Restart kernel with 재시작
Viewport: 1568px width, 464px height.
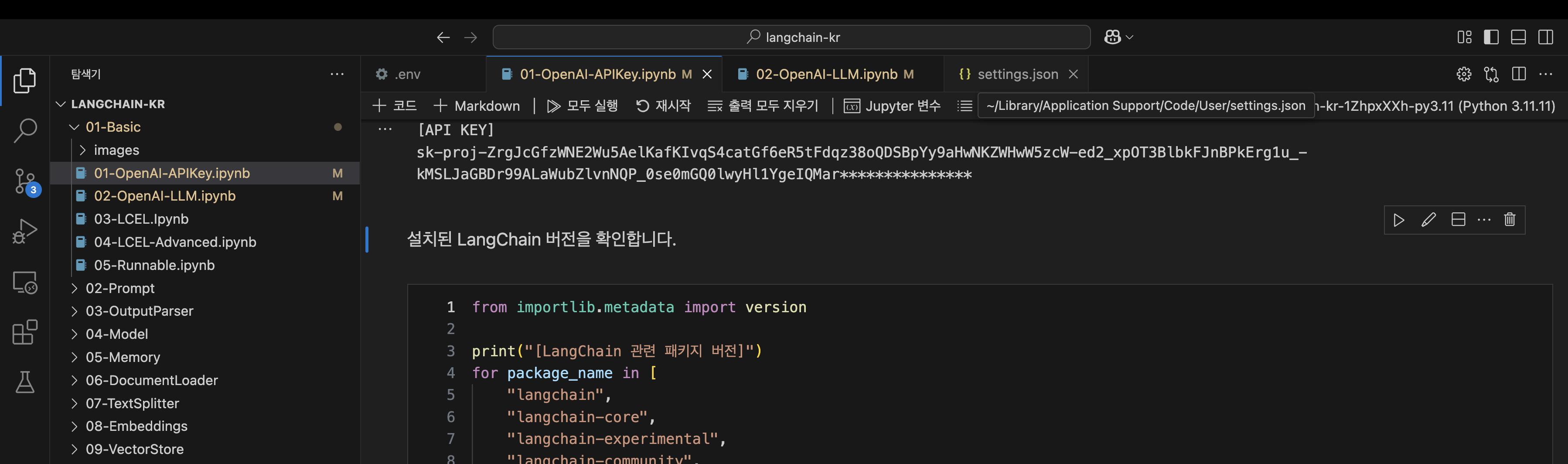coord(664,106)
